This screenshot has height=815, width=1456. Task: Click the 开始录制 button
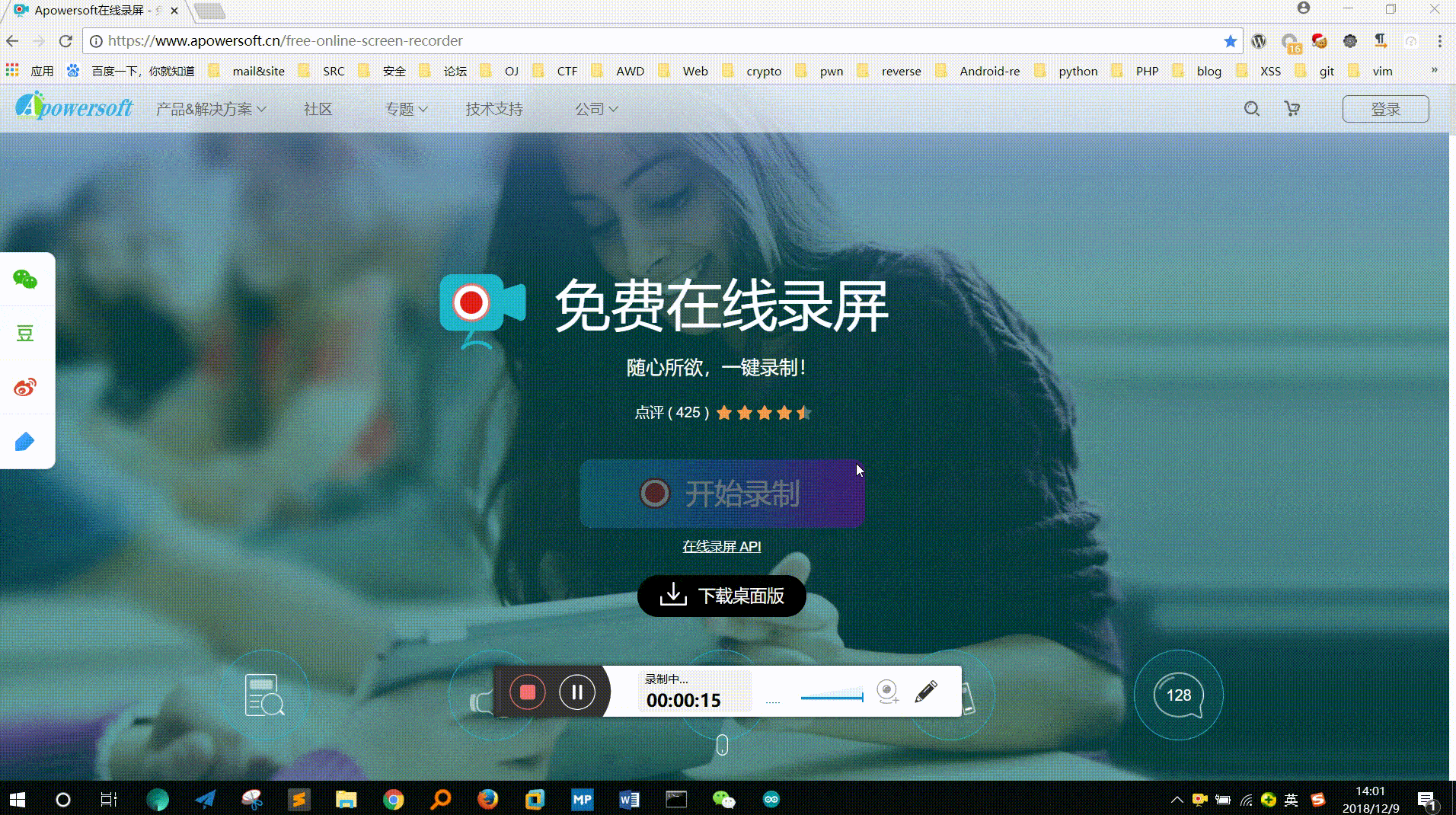tap(722, 494)
